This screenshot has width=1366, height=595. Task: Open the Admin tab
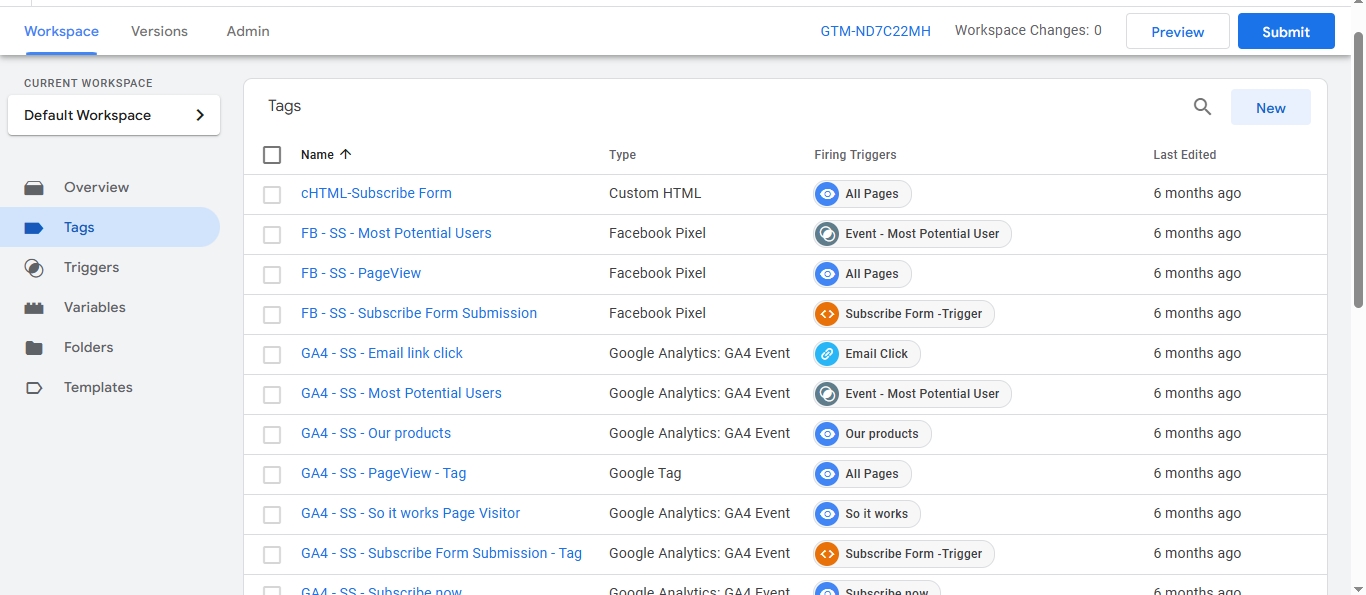[x=248, y=31]
